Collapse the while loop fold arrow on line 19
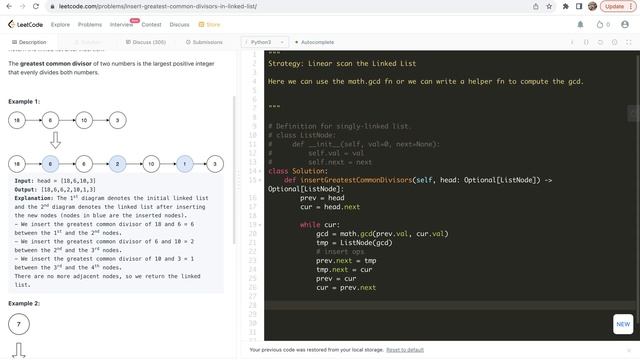 point(260,225)
